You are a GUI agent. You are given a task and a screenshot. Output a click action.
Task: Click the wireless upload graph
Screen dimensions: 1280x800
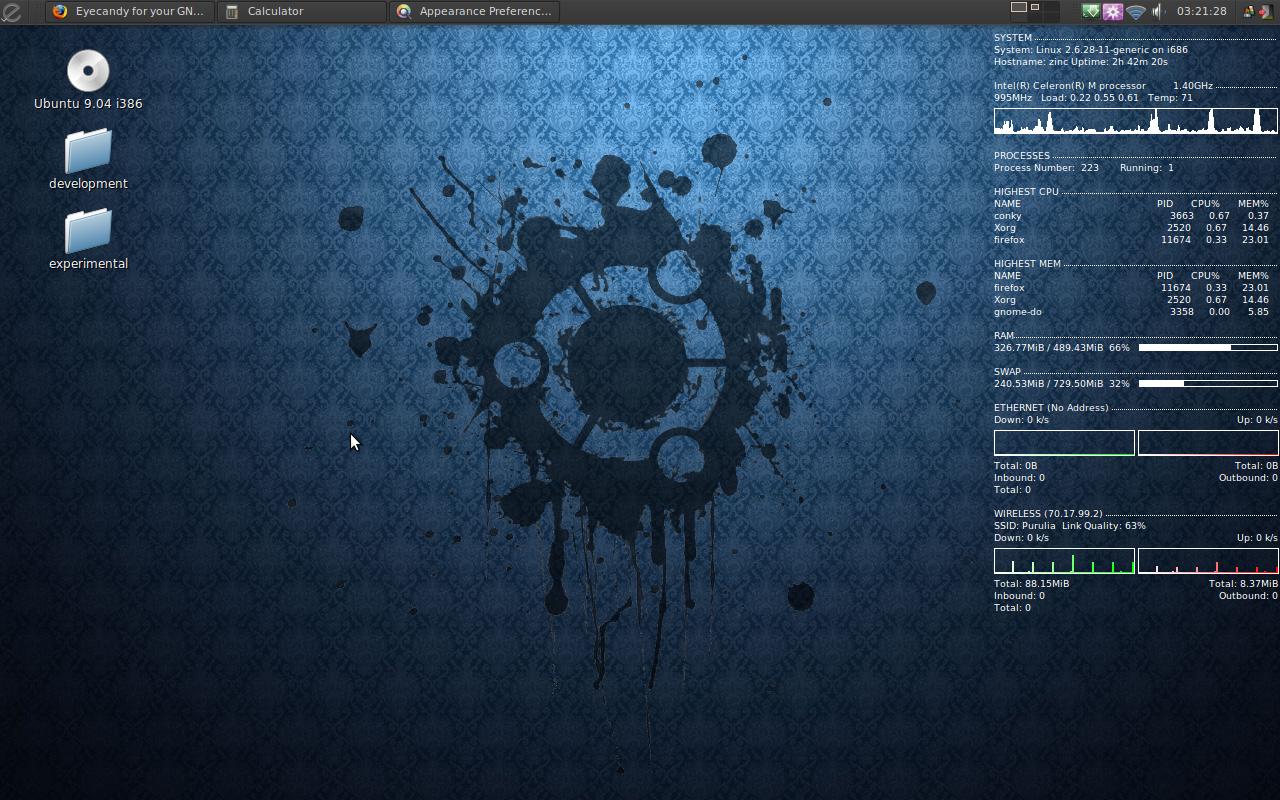pyautogui.click(x=1208, y=561)
